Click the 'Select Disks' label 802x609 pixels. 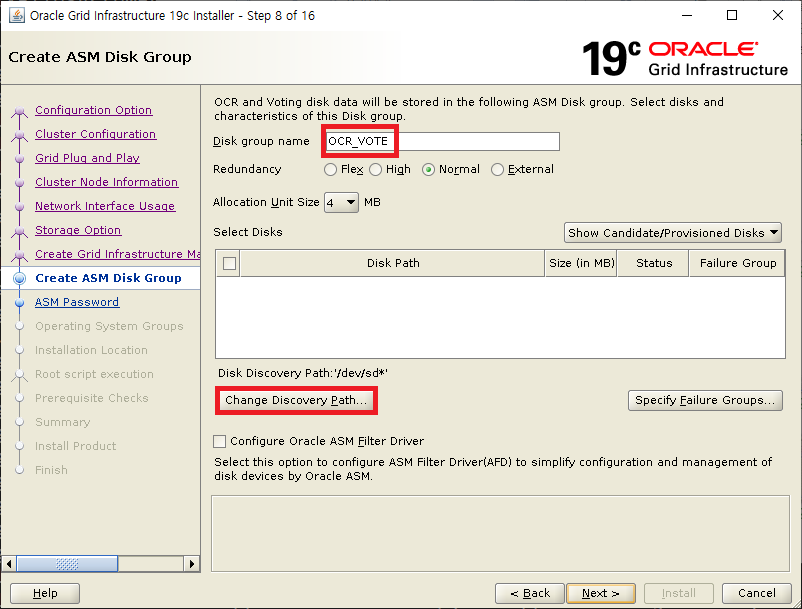248,232
